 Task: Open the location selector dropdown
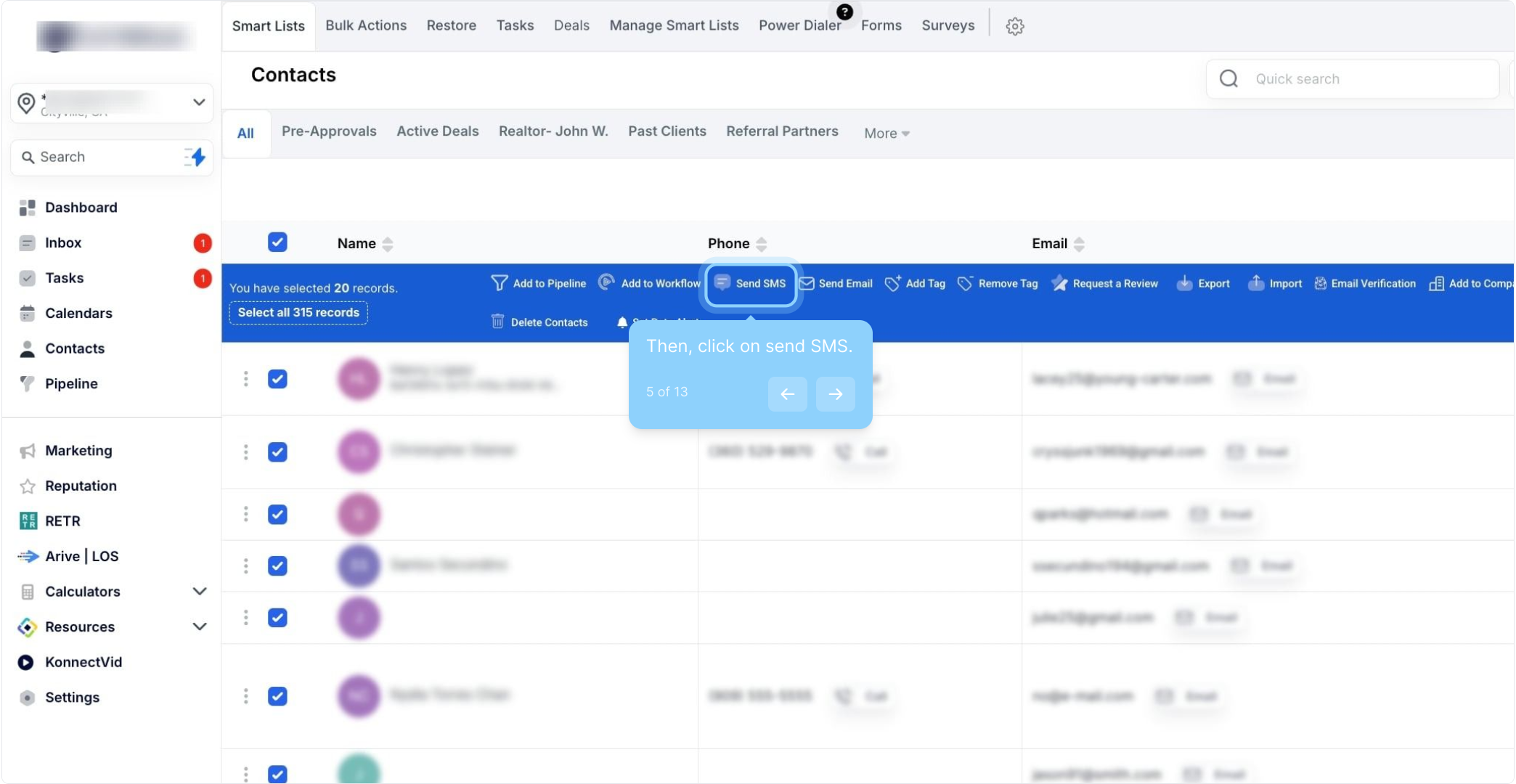pos(198,102)
